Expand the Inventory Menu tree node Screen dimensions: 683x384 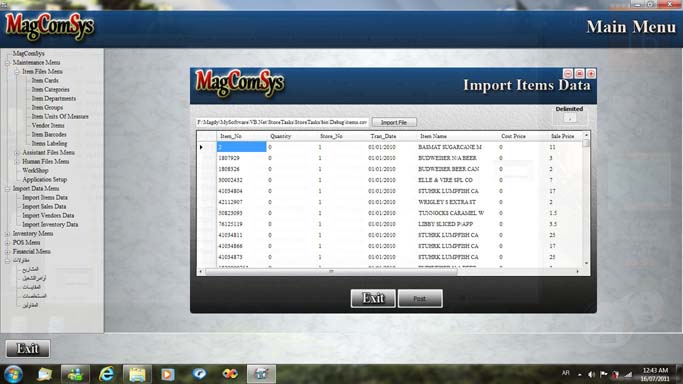point(7,234)
